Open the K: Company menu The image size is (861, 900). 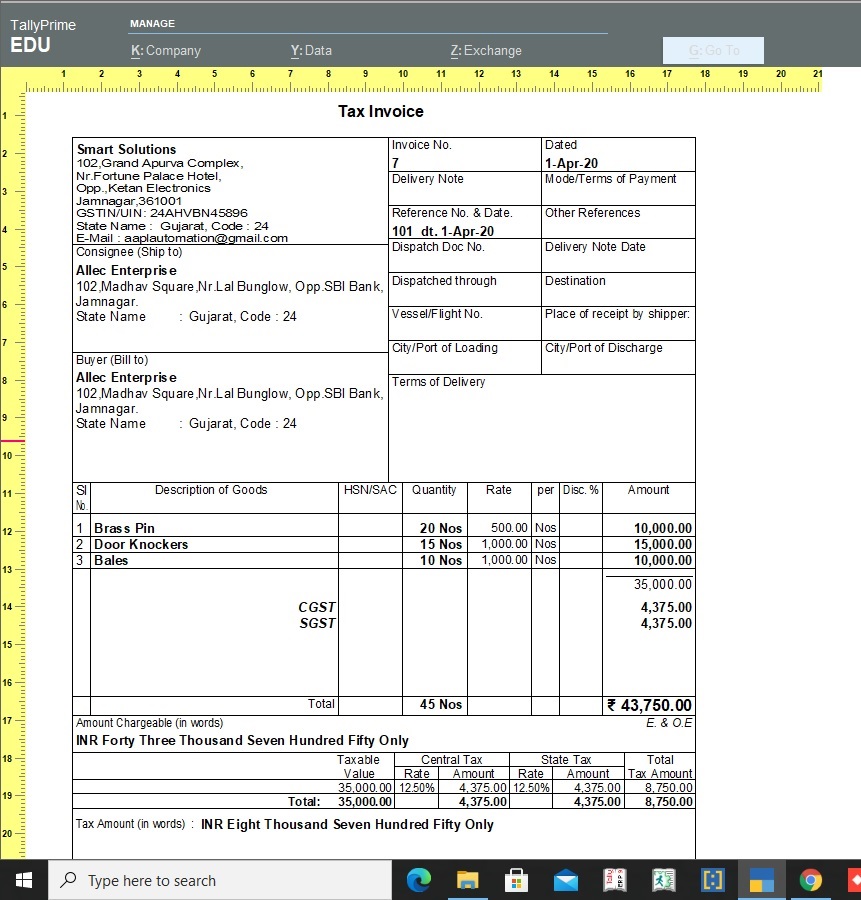click(166, 51)
